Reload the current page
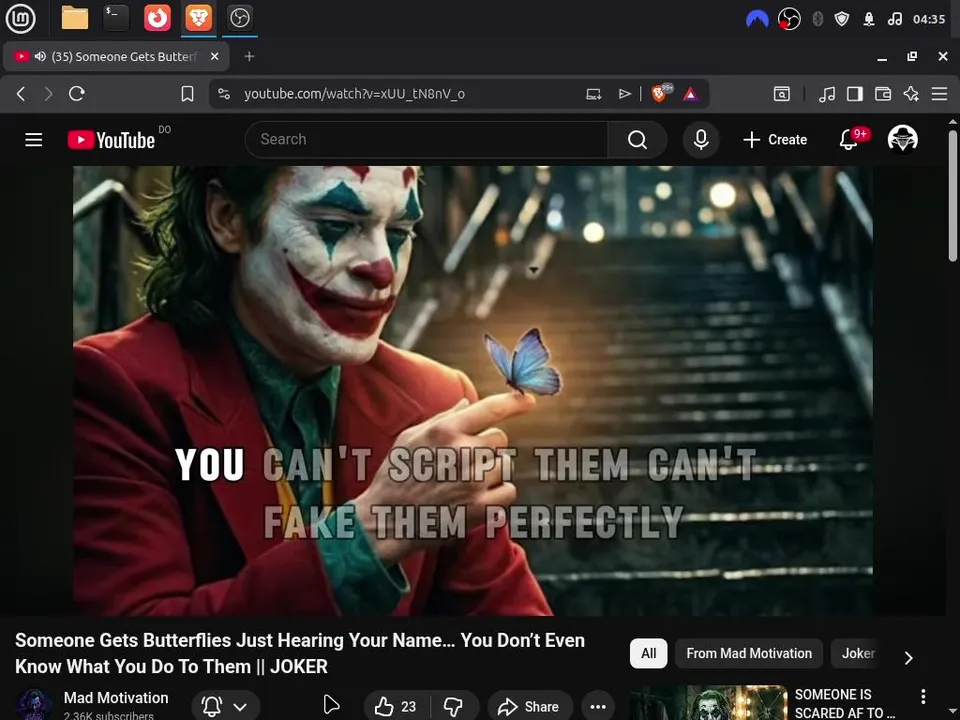Screen dimensions: 960x720 coord(77,94)
